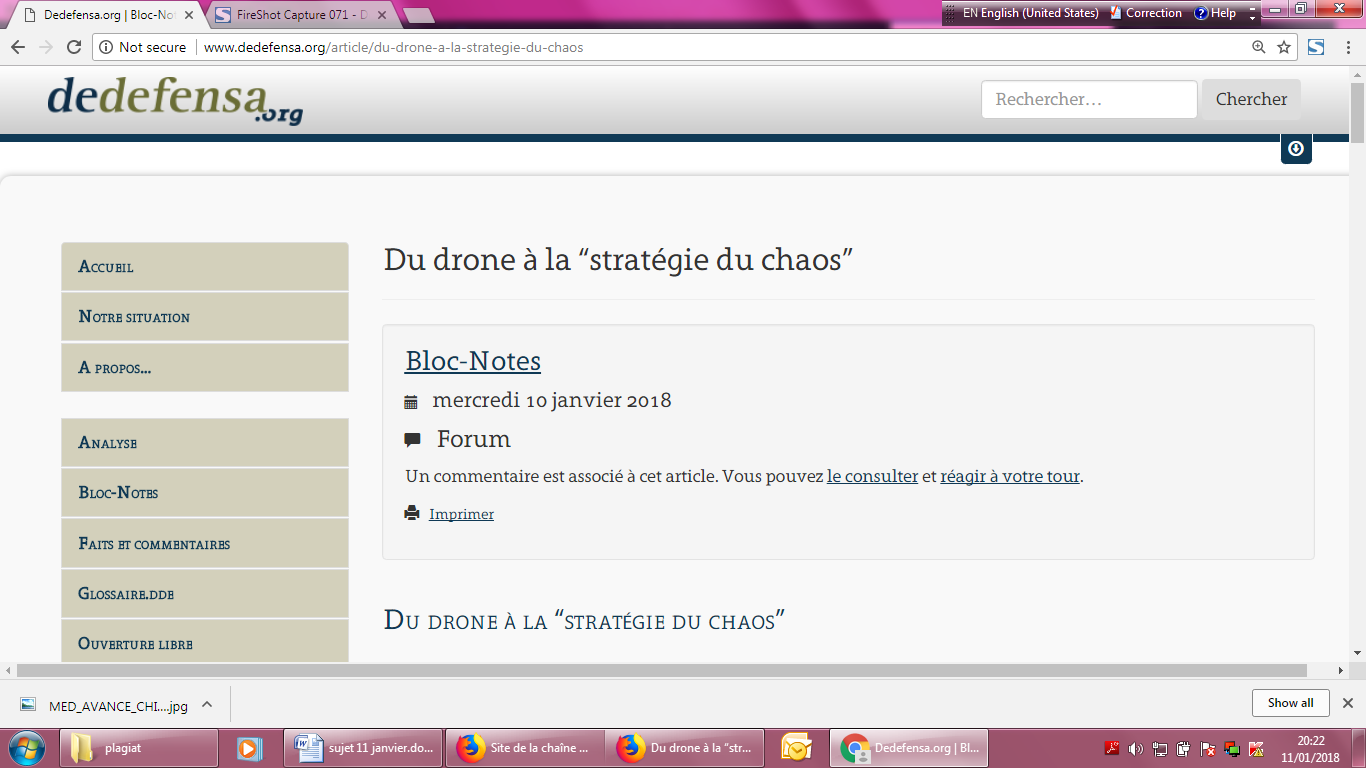Click the calendar icon next to the article date

coord(410,400)
